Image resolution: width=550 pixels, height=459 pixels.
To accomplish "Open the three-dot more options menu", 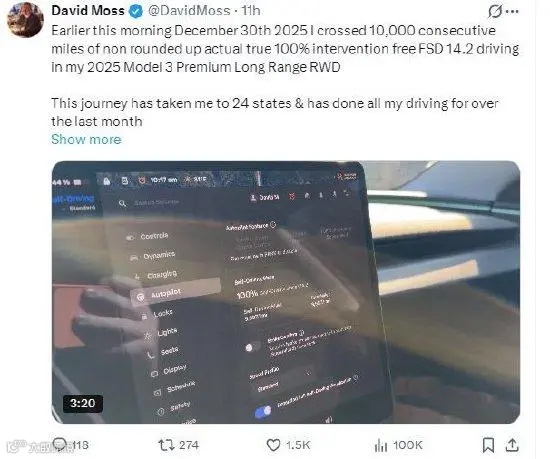I will pyautogui.click(x=513, y=12).
